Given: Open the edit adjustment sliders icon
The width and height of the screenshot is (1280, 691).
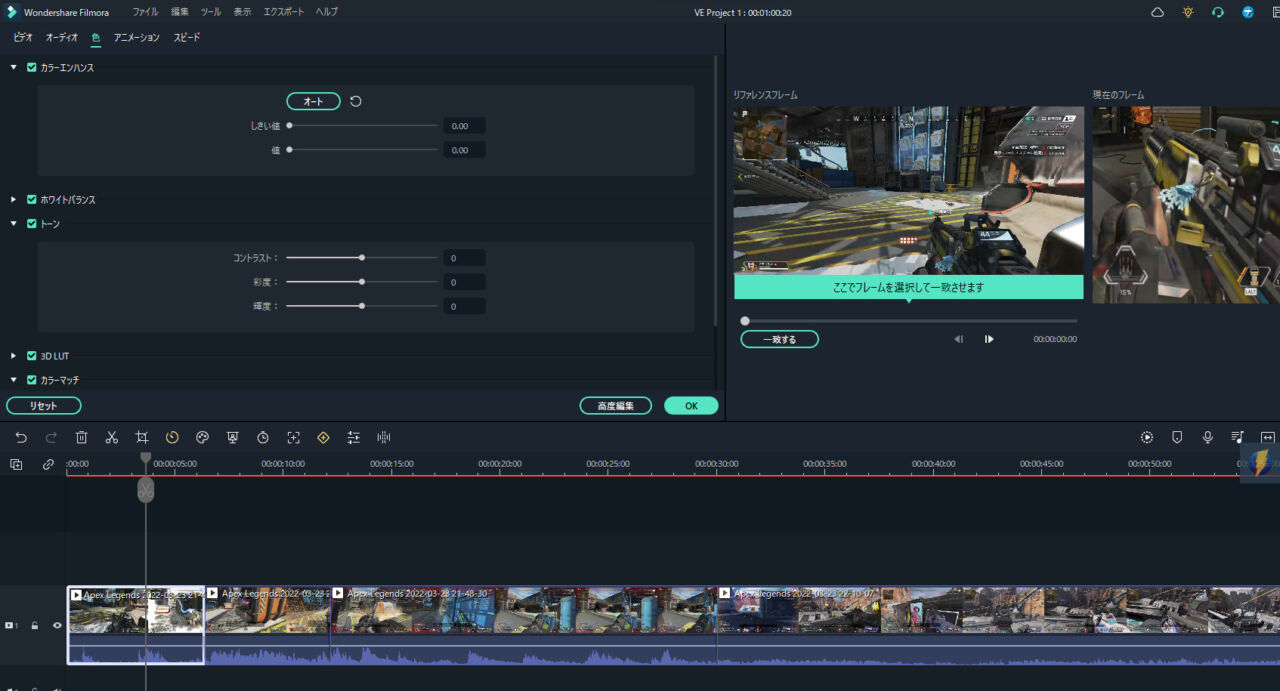Looking at the screenshot, I should tap(353, 438).
